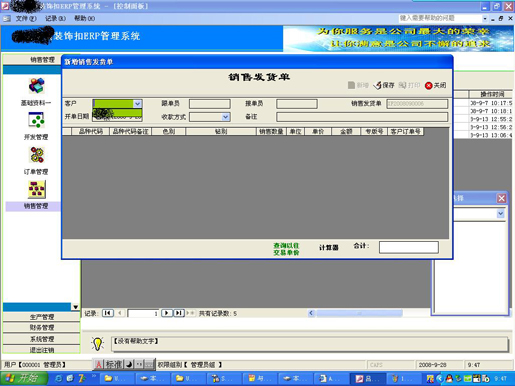The height and width of the screenshot is (386, 515).
Task: Click the 单价 column header
Action: [318, 132]
